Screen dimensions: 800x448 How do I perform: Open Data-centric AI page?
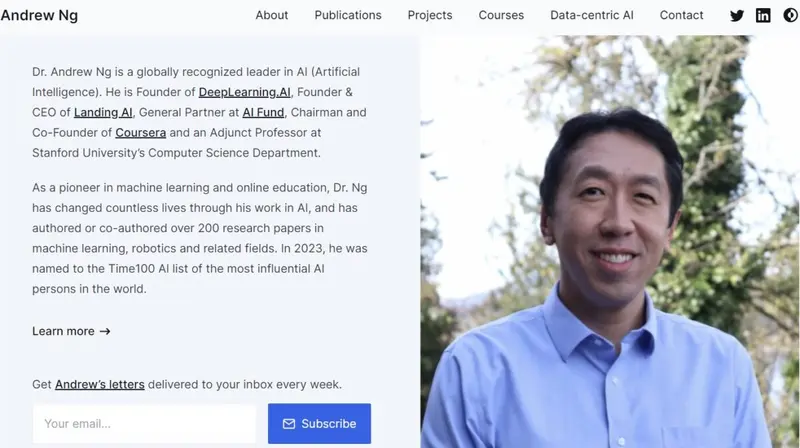tap(592, 15)
